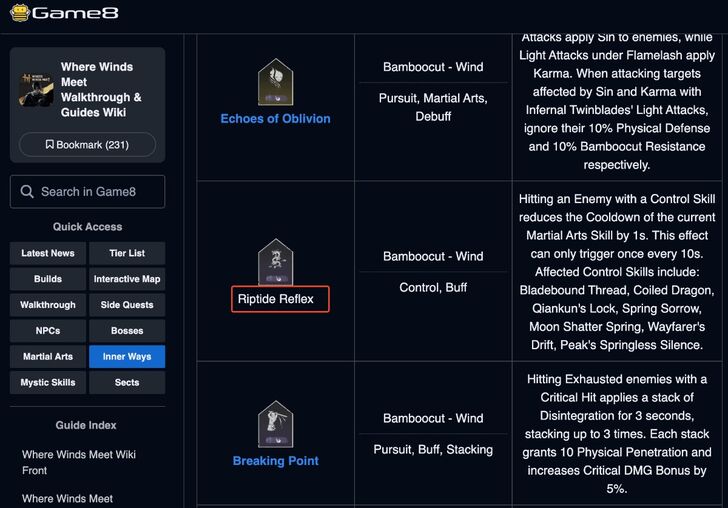Focus the Search in Game8 field
Viewport: 728px width, 508px height.
(100, 192)
